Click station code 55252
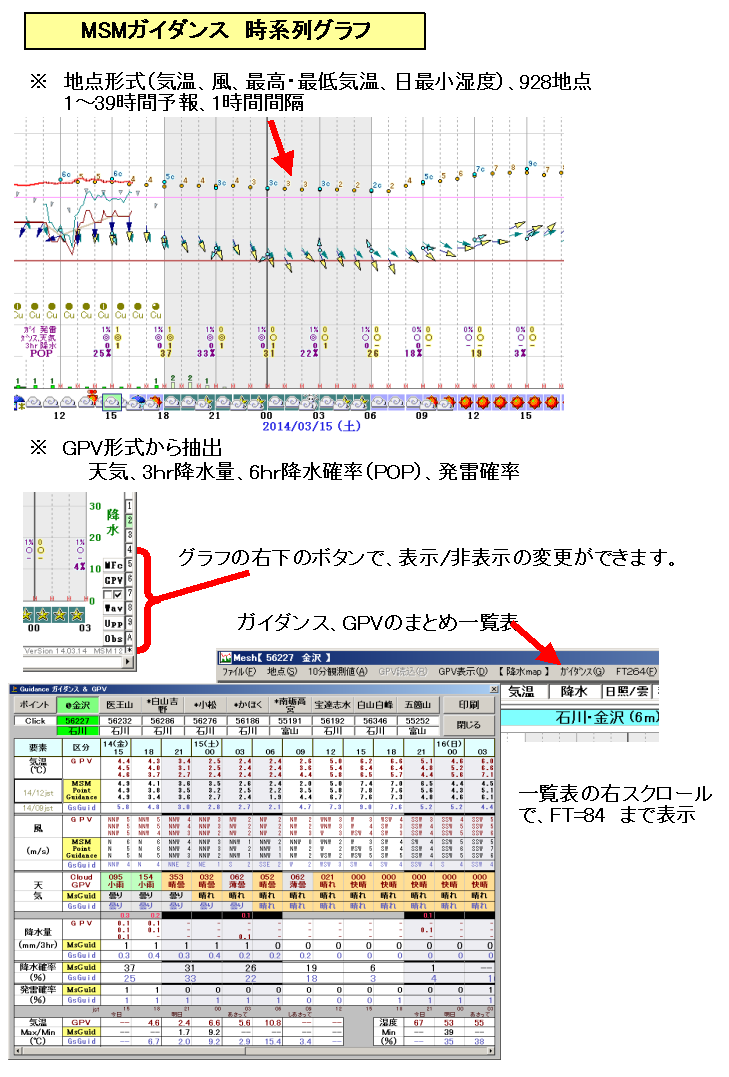The height and width of the screenshot is (1077, 729). (418, 721)
